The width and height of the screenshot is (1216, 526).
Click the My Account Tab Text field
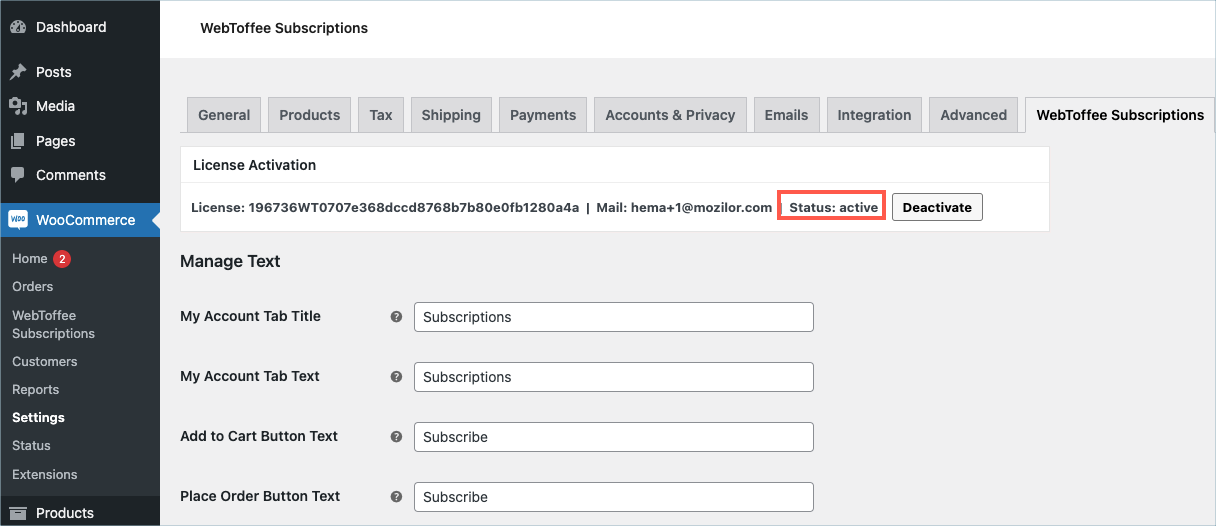(x=614, y=377)
